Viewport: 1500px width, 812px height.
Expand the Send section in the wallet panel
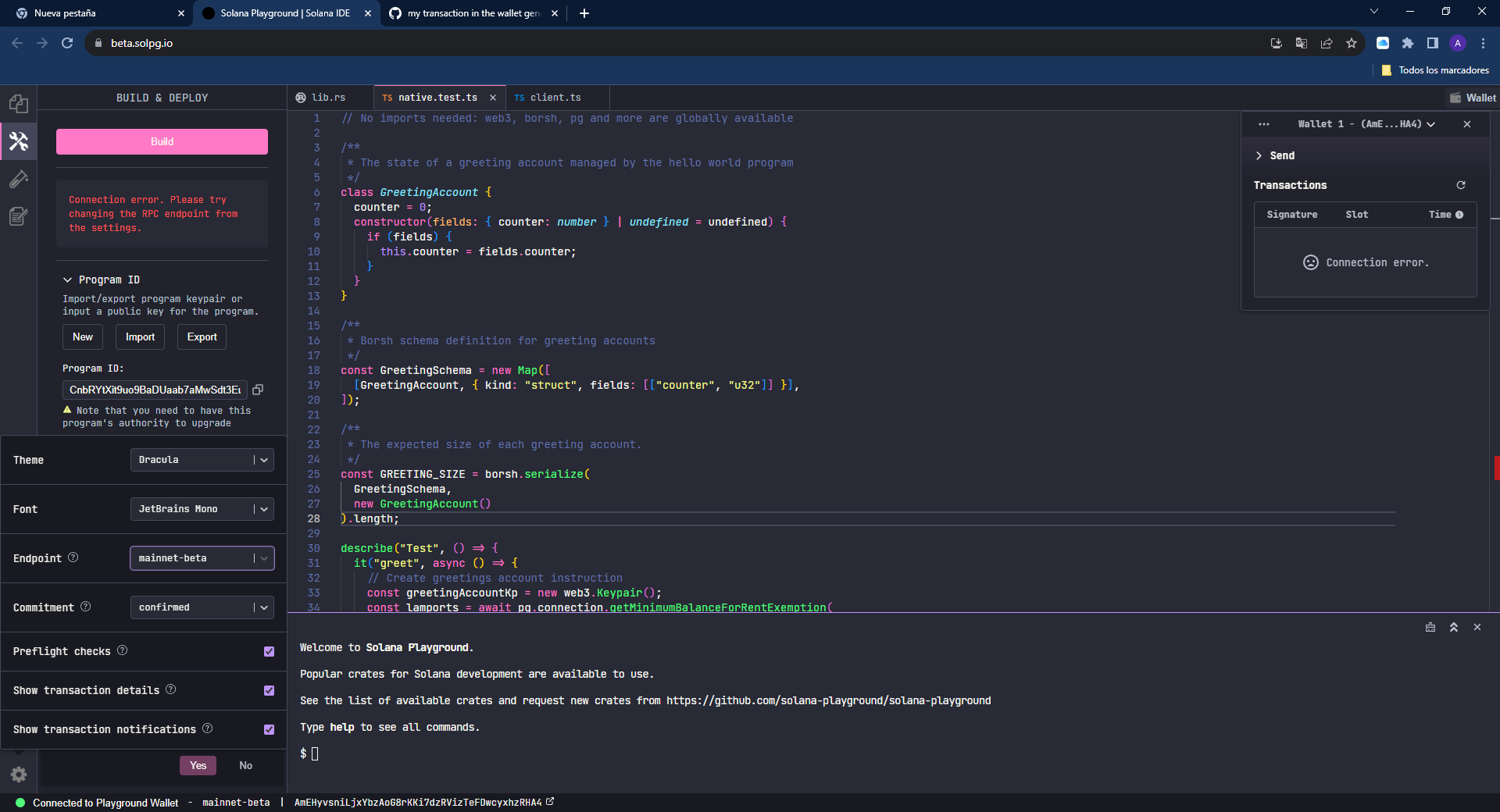tap(1277, 155)
